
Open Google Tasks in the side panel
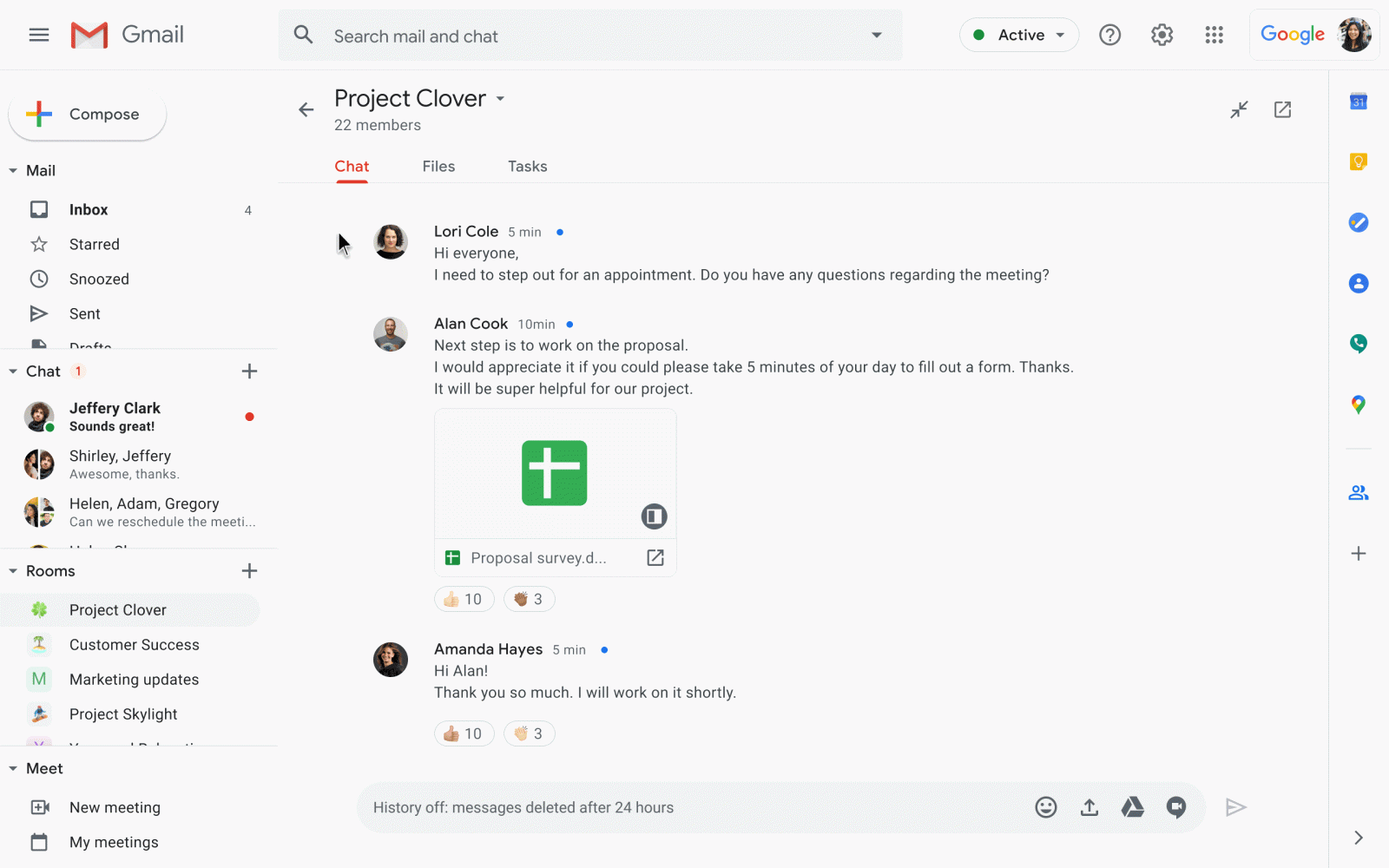click(1358, 222)
